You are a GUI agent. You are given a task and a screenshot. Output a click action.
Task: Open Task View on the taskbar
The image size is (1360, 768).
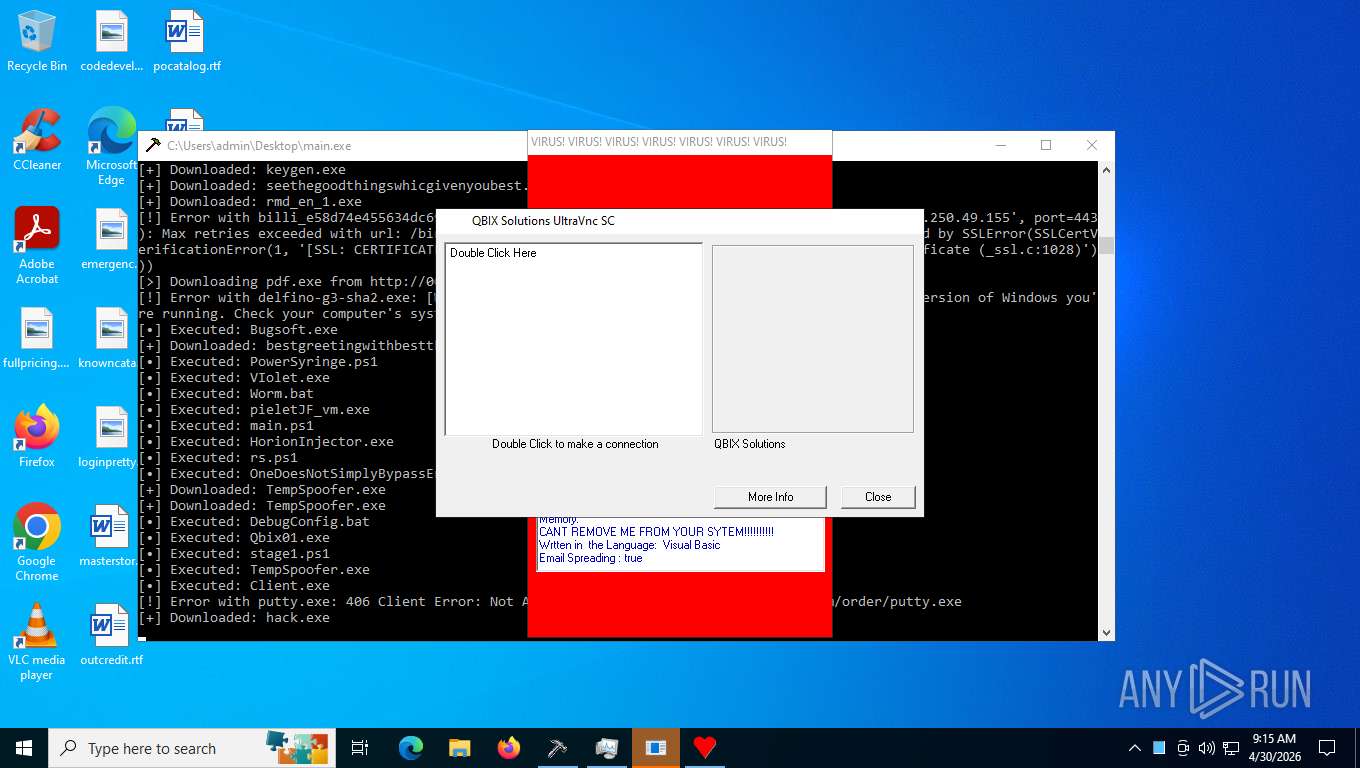pyautogui.click(x=360, y=748)
